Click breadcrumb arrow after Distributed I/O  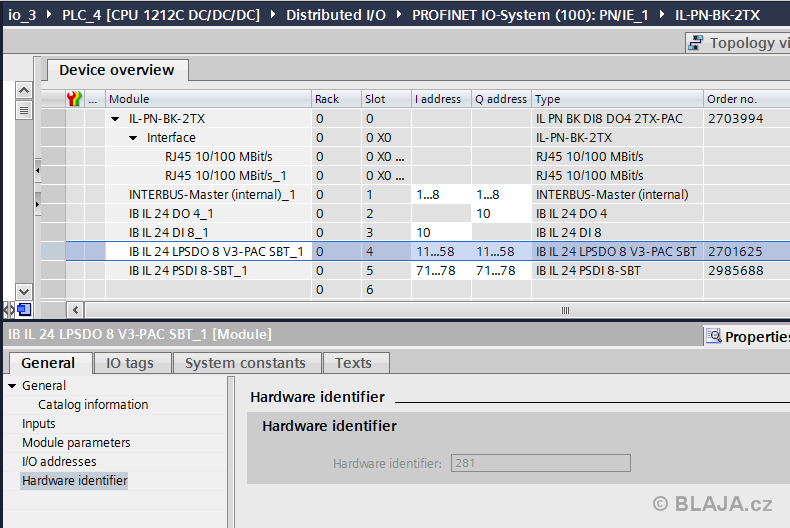point(399,15)
